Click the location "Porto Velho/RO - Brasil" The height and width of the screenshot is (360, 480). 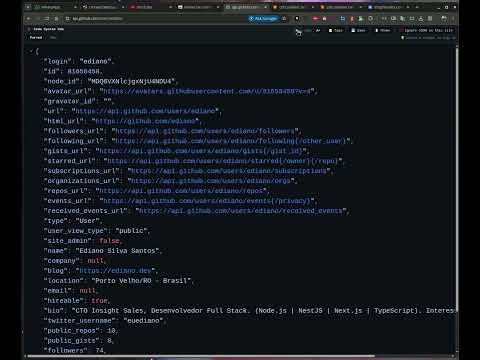click(141, 281)
